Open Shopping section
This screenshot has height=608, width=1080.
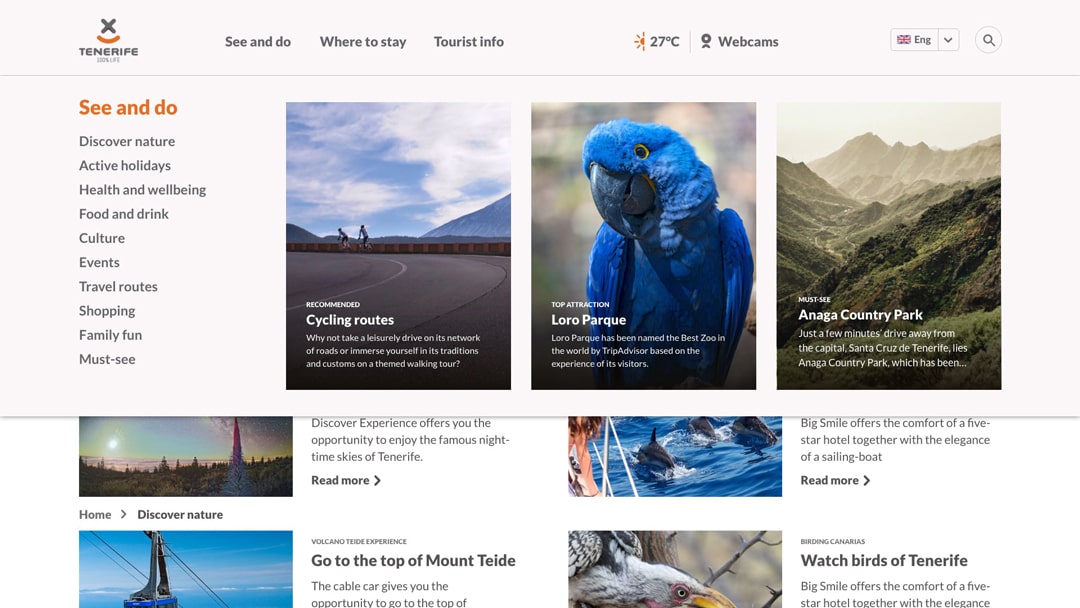[107, 311]
